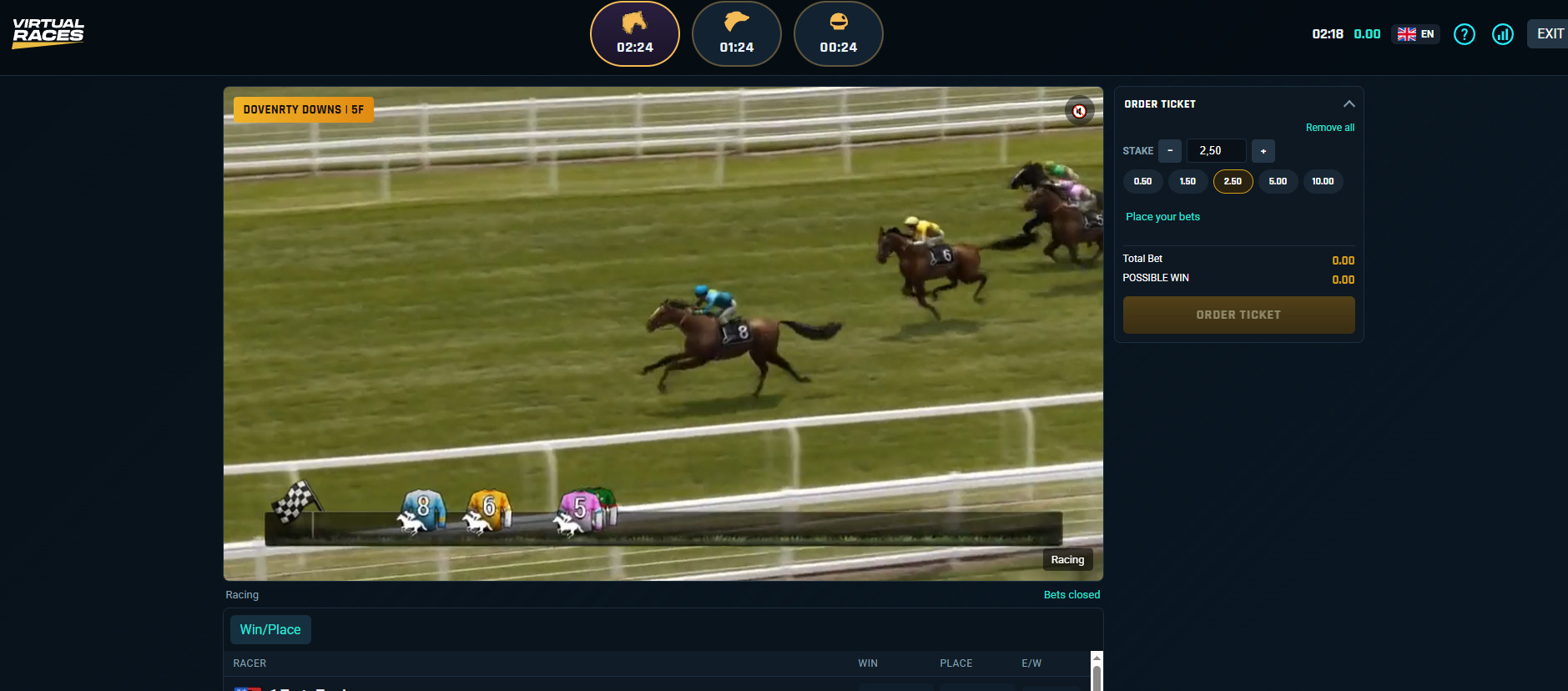Click the checkered finish flag icon
Viewport: 1568px width, 691px height.
295,502
